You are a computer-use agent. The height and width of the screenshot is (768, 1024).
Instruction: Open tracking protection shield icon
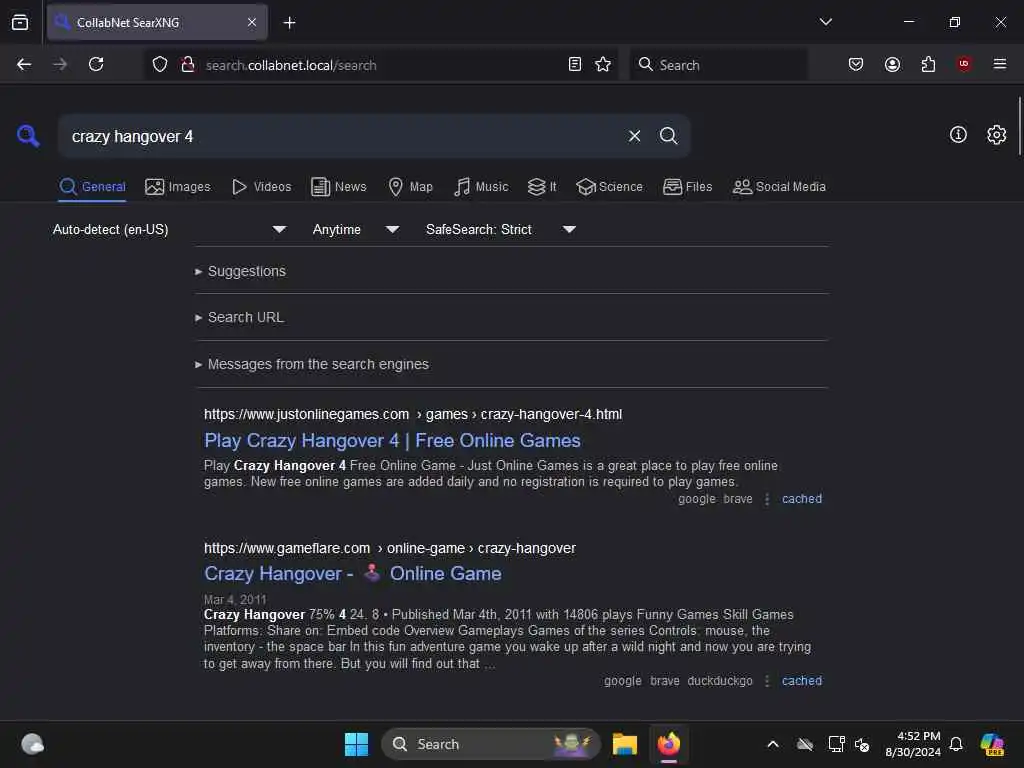click(160, 64)
